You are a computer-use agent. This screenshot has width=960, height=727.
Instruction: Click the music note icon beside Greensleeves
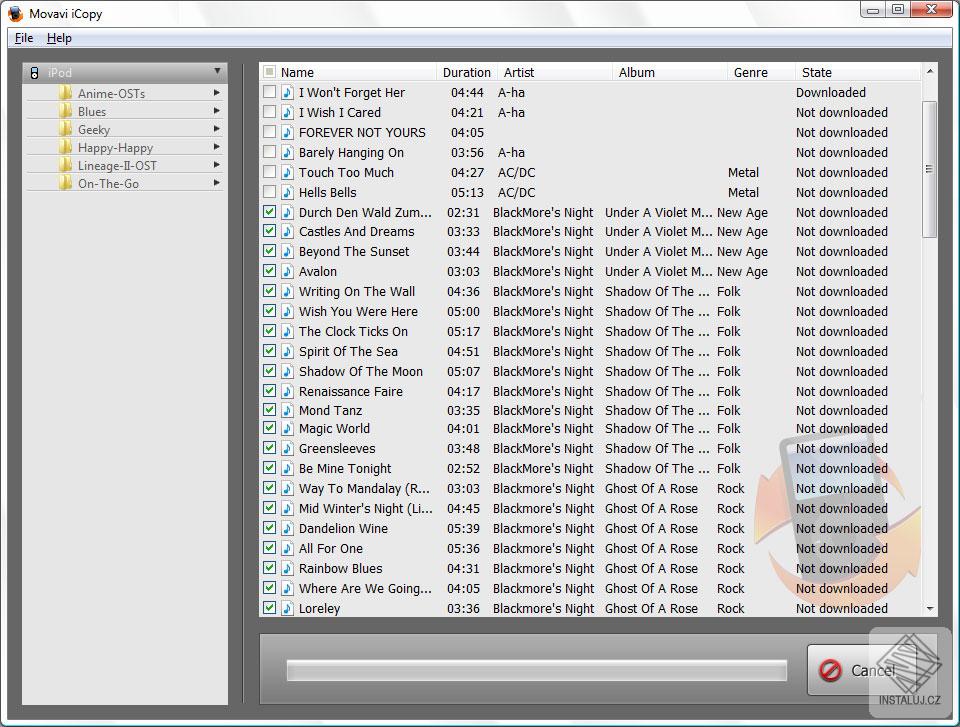click(287, 448)
